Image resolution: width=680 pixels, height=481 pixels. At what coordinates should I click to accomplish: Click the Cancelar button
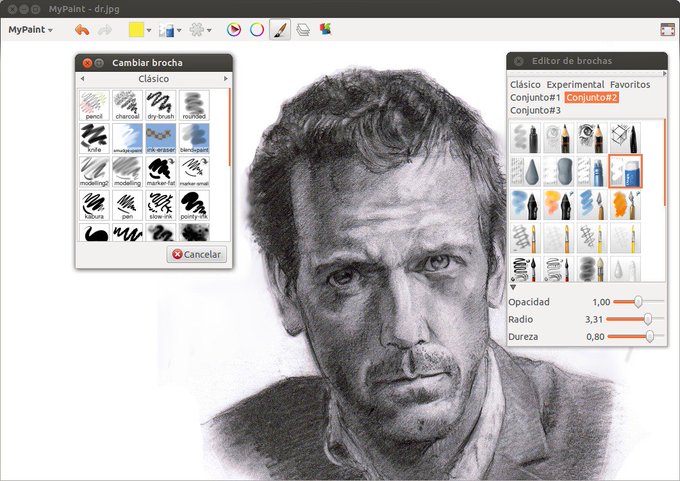196,254
